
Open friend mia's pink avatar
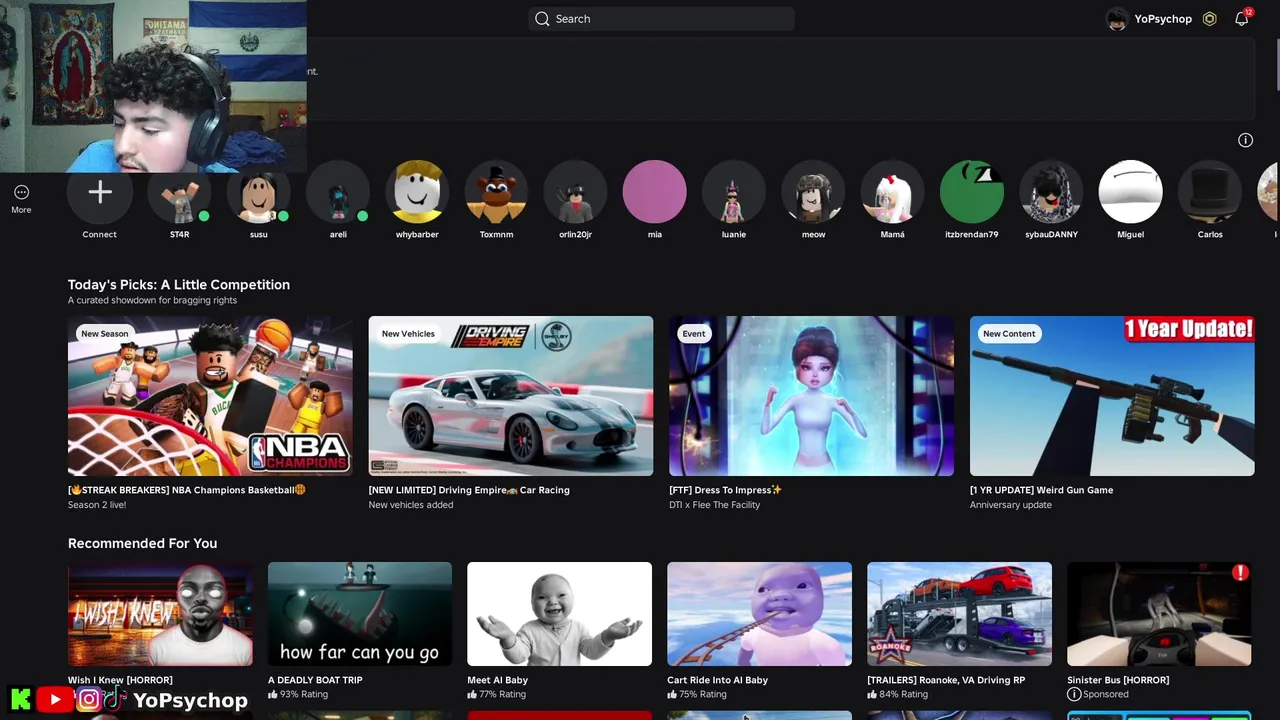click(654, 192)
